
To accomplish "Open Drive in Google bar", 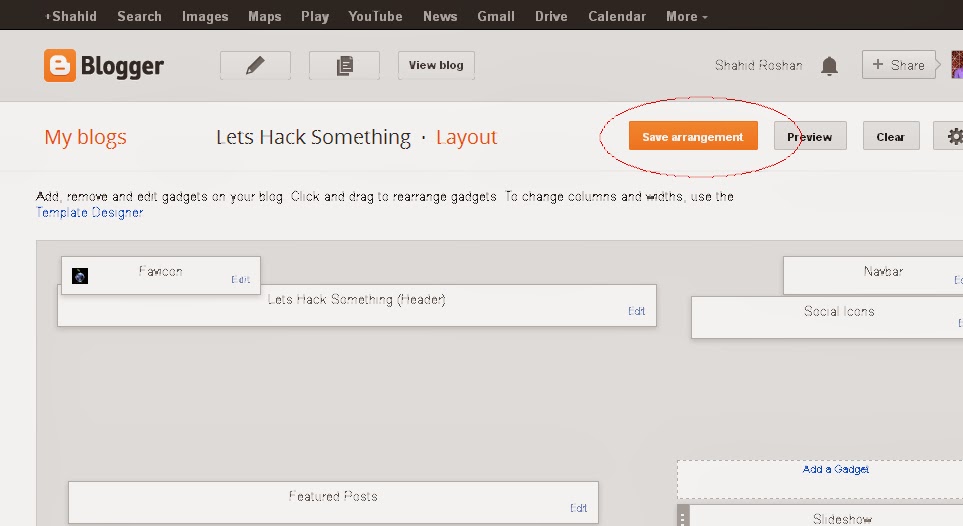I will 551,17.
